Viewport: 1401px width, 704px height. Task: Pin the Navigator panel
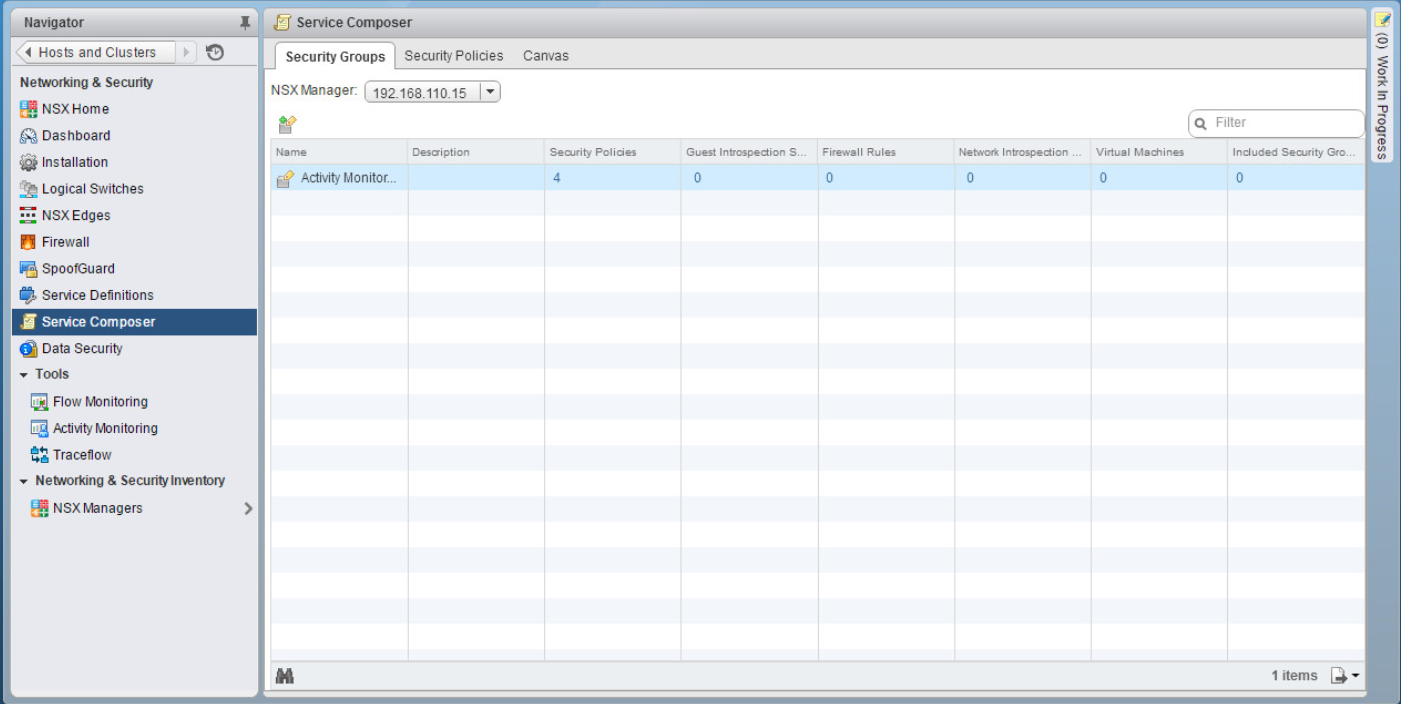(x=245, y=23)
